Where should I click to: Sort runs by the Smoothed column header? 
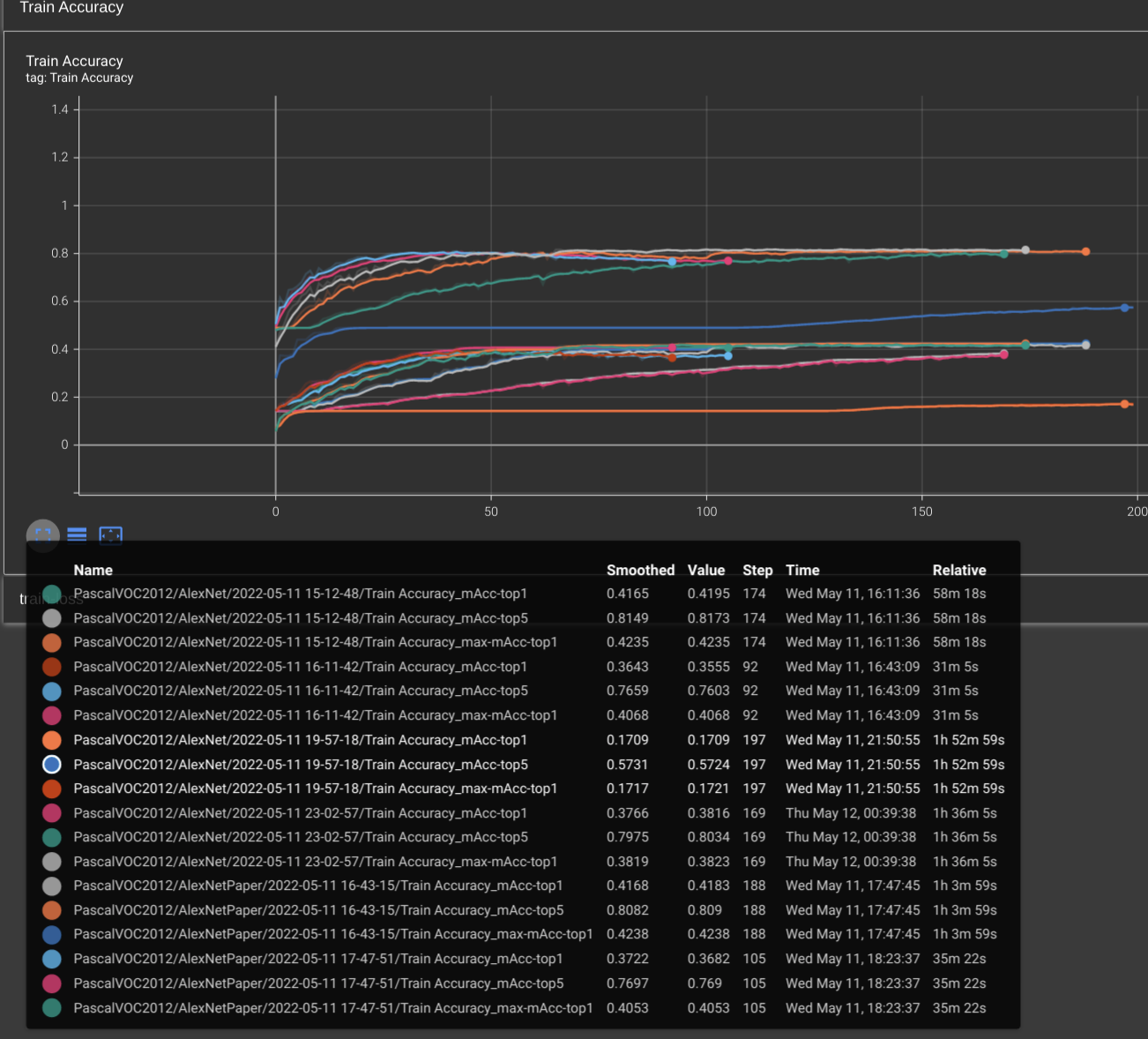(x=640, y=570)
